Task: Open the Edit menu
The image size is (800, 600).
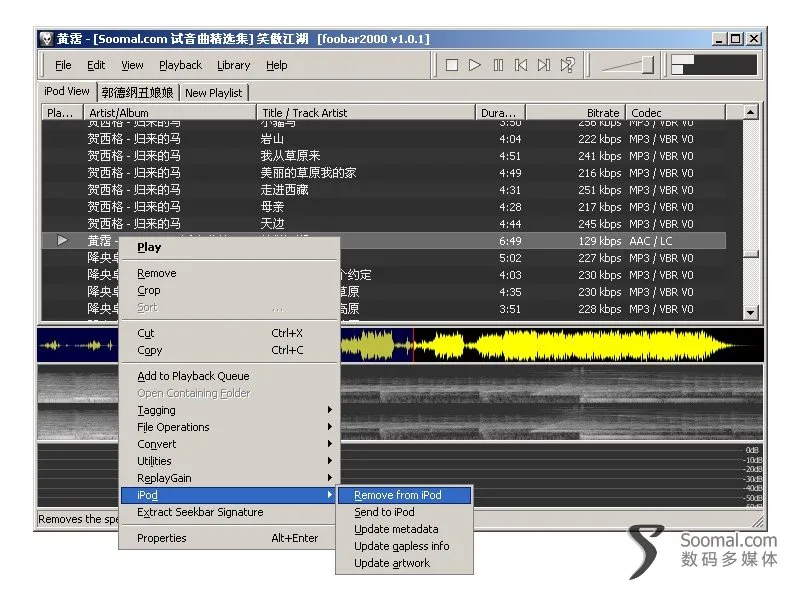Action: 96,65
